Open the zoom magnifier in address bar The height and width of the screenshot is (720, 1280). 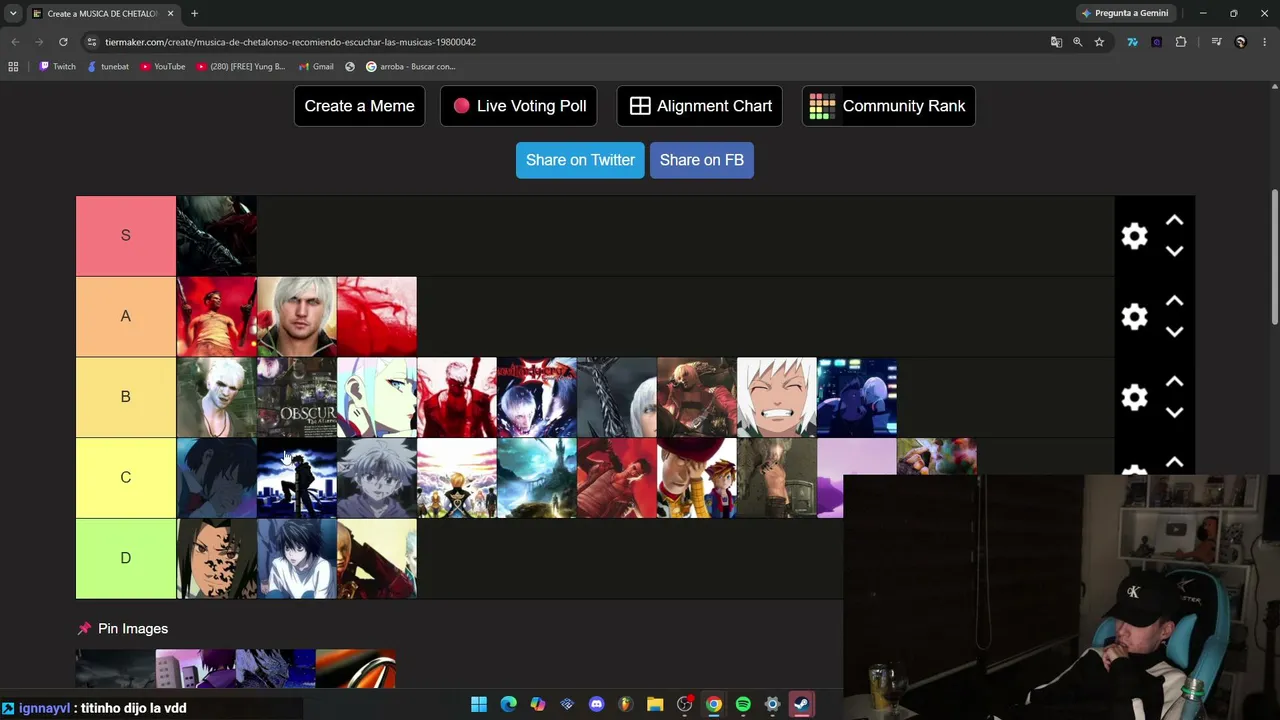coord(1077,42)
